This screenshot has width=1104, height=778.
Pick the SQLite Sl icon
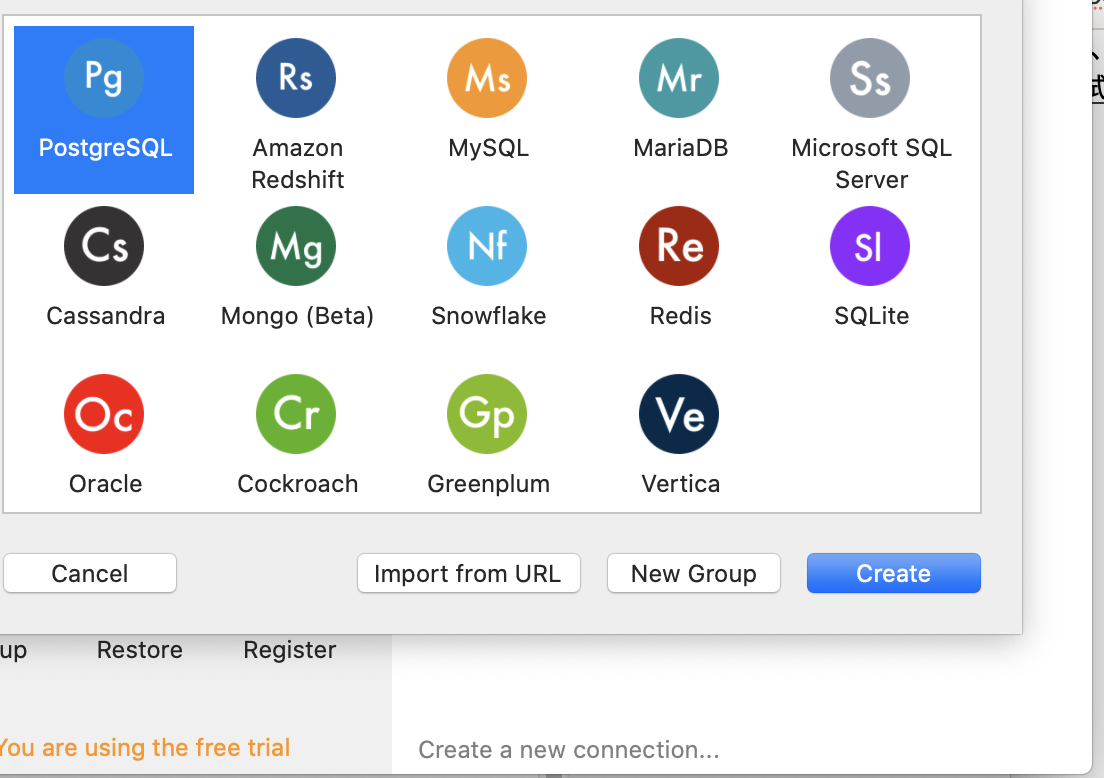click(870, 246)
